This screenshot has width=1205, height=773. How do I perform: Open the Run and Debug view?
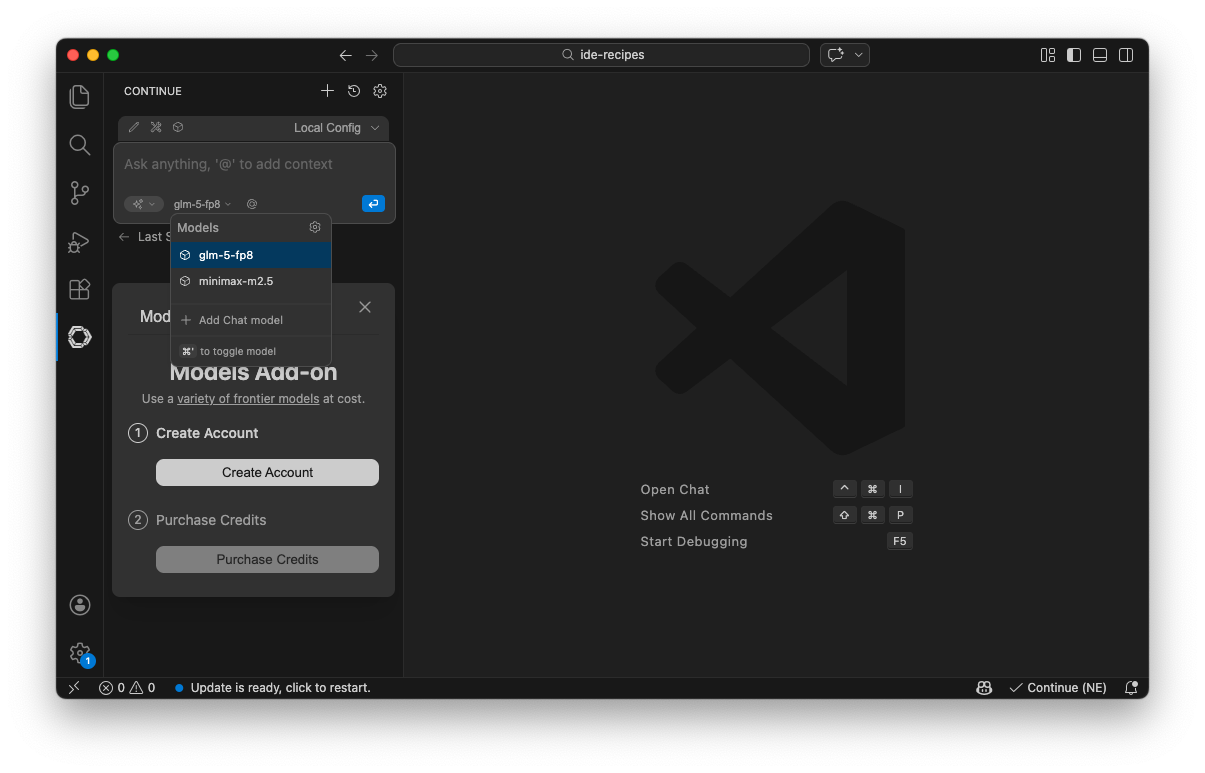coord(79,241)
